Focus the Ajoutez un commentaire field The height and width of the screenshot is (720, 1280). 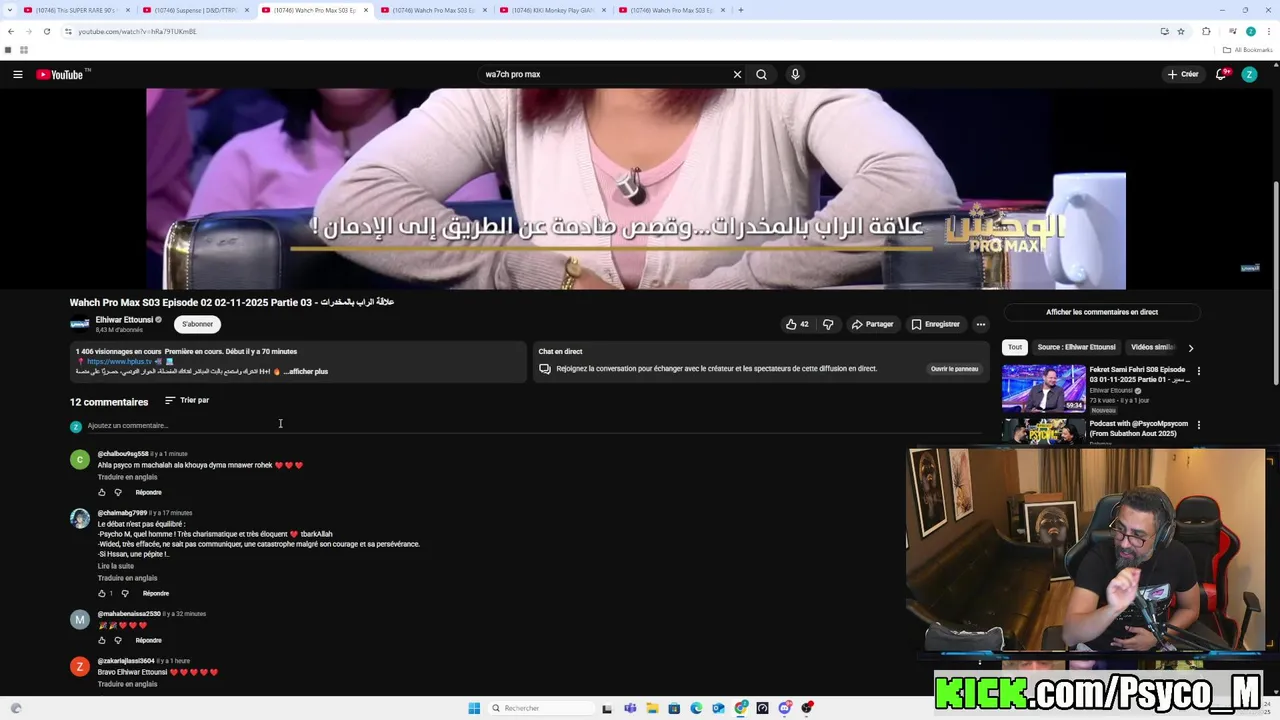click(x=535, y=426)
